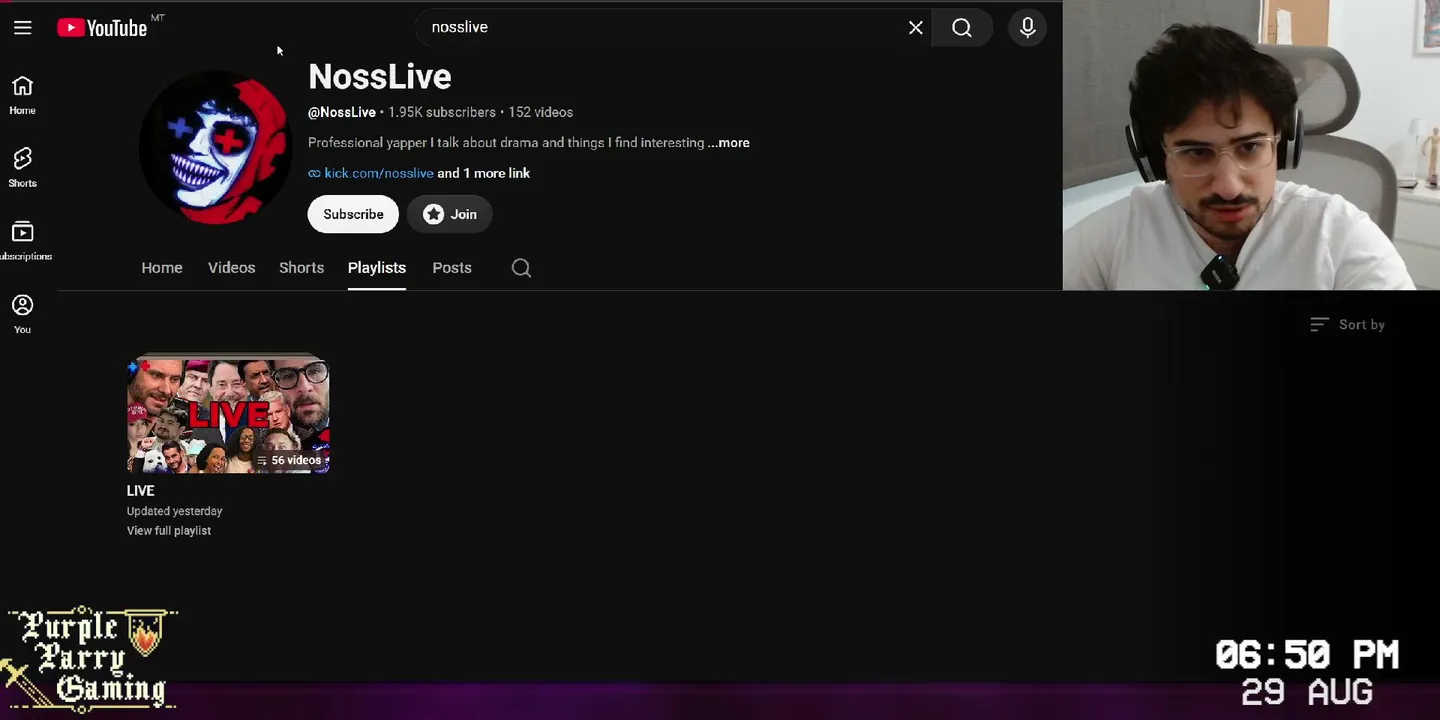Image resolution: width=1440 pixels, height=720 pixels.
Task: Click the @NossLive channel handle
Action: coord(342,113)
